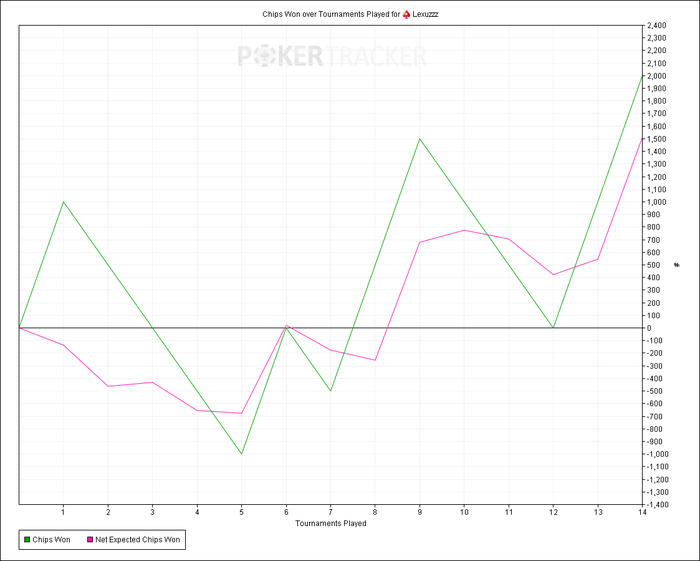Click x-axis tick label 3

click(152, 512)
